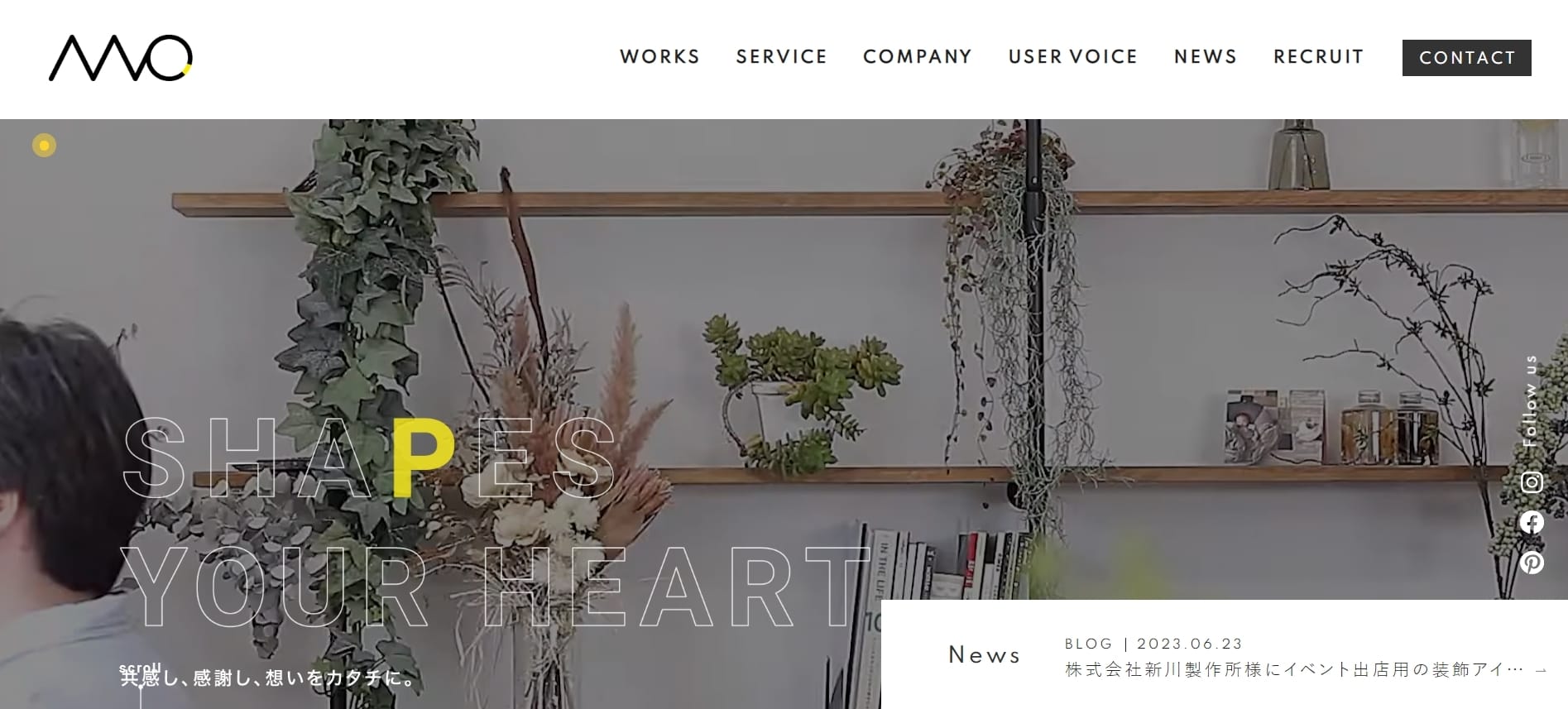The height and width of the screenshot is (709, 1568).
Task: Open the NEWS navigation link
Action: [x=1205, y=56]
